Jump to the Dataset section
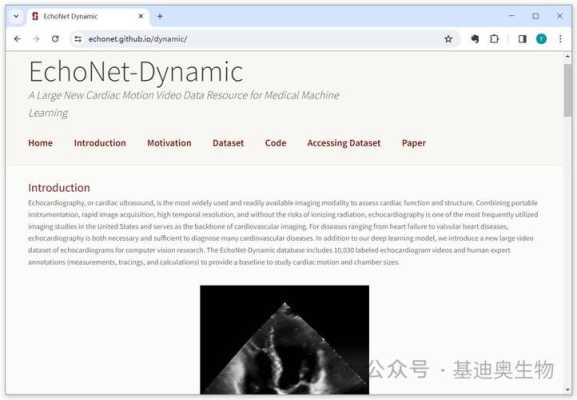The image size is (577, 400). (228, 143)
